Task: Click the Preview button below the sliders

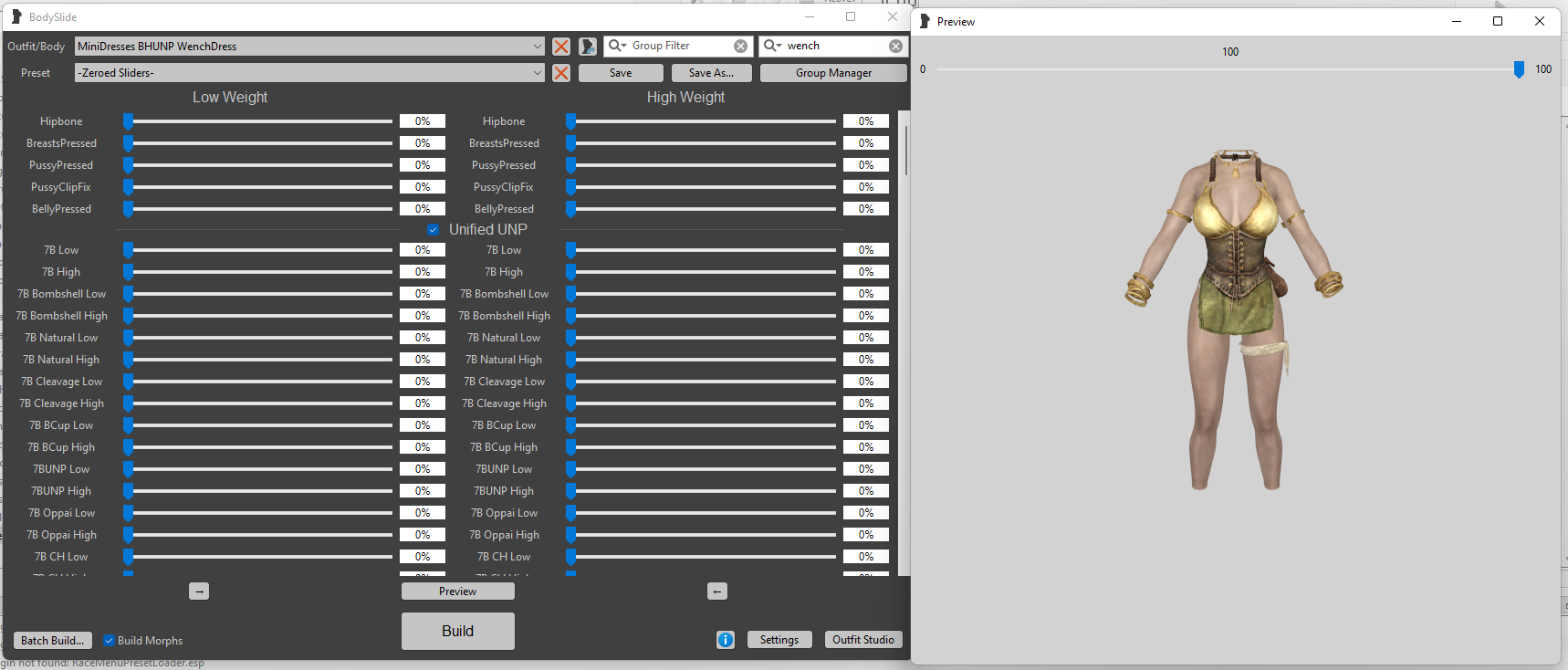Action: pyautogui.click(x=457, y=591)
